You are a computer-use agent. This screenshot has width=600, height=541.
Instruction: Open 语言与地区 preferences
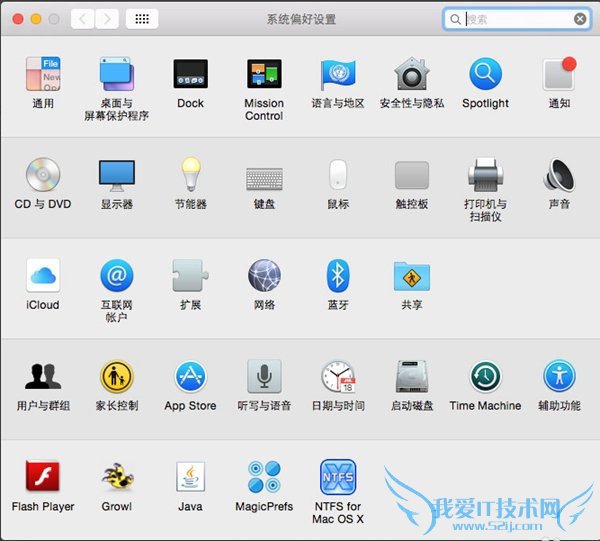tap(338, 74)
